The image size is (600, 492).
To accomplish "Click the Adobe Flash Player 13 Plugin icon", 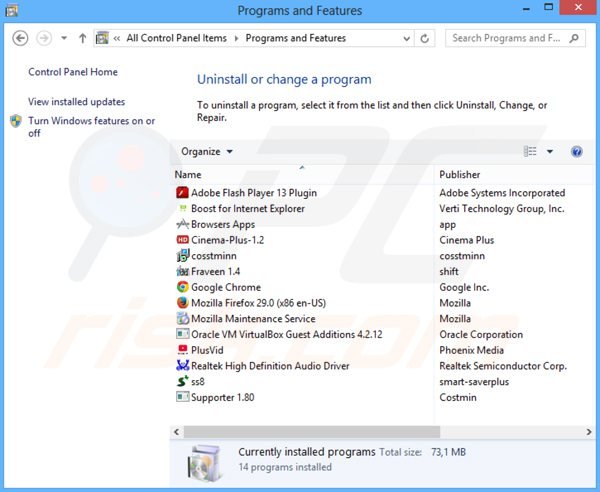I will click(x=183, y=192).
